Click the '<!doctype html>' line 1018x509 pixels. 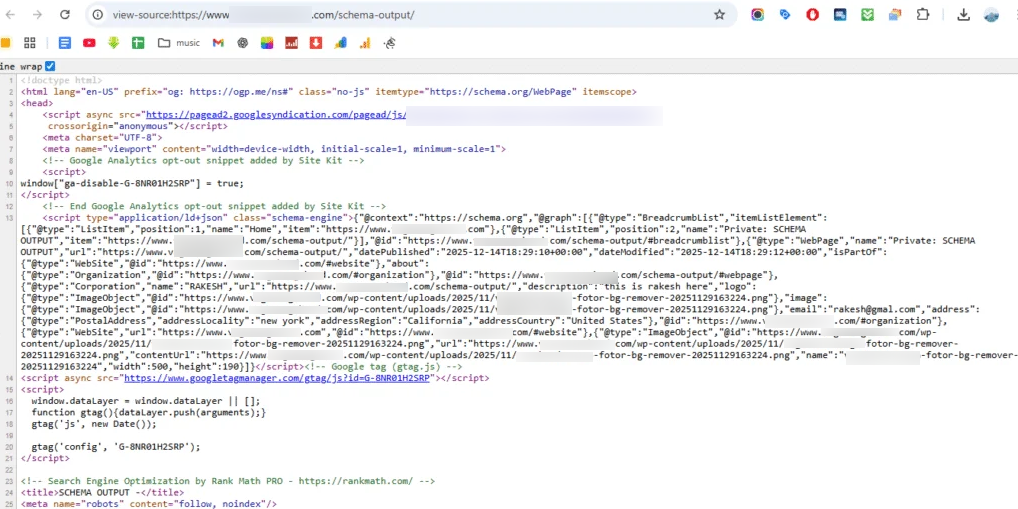coord(61,81)
